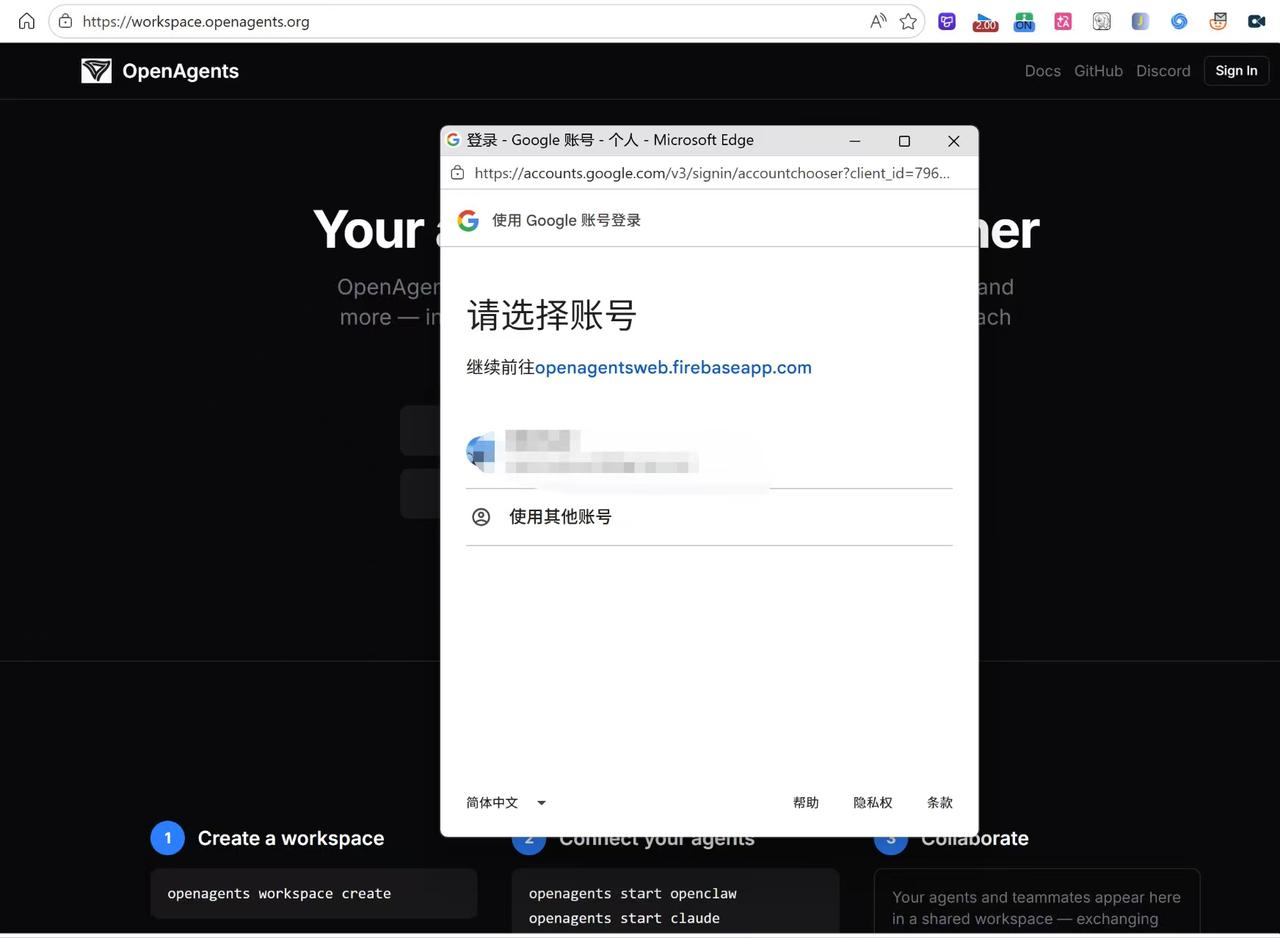The image size is (1280, 938).
Task: Click the 使用 Google 账号登录 header text
Action: pos(566,220)
